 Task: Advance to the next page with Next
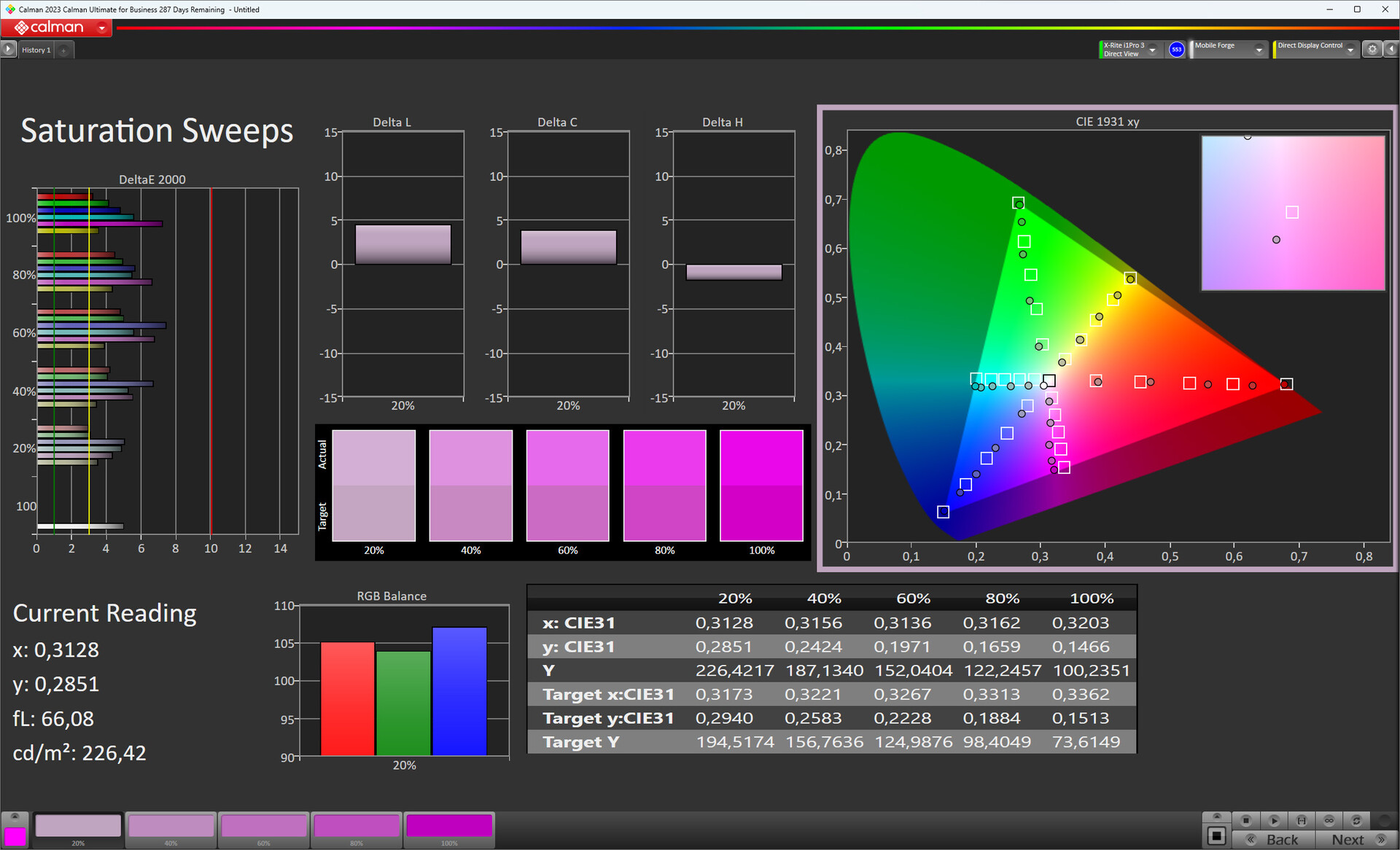click(1357, 840)
